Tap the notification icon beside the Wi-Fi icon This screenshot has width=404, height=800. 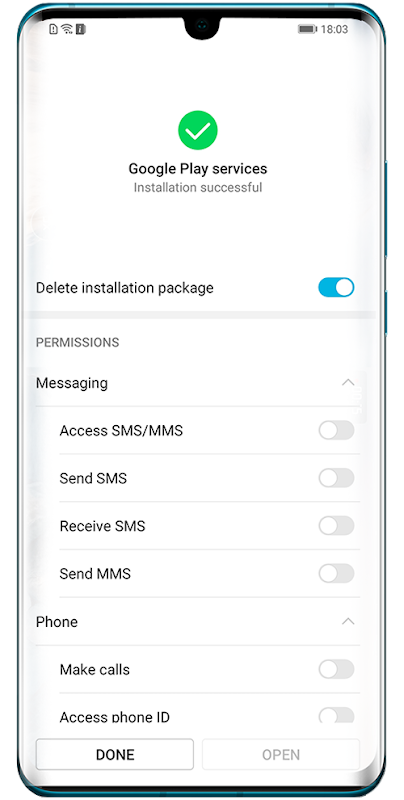point(80,29)
